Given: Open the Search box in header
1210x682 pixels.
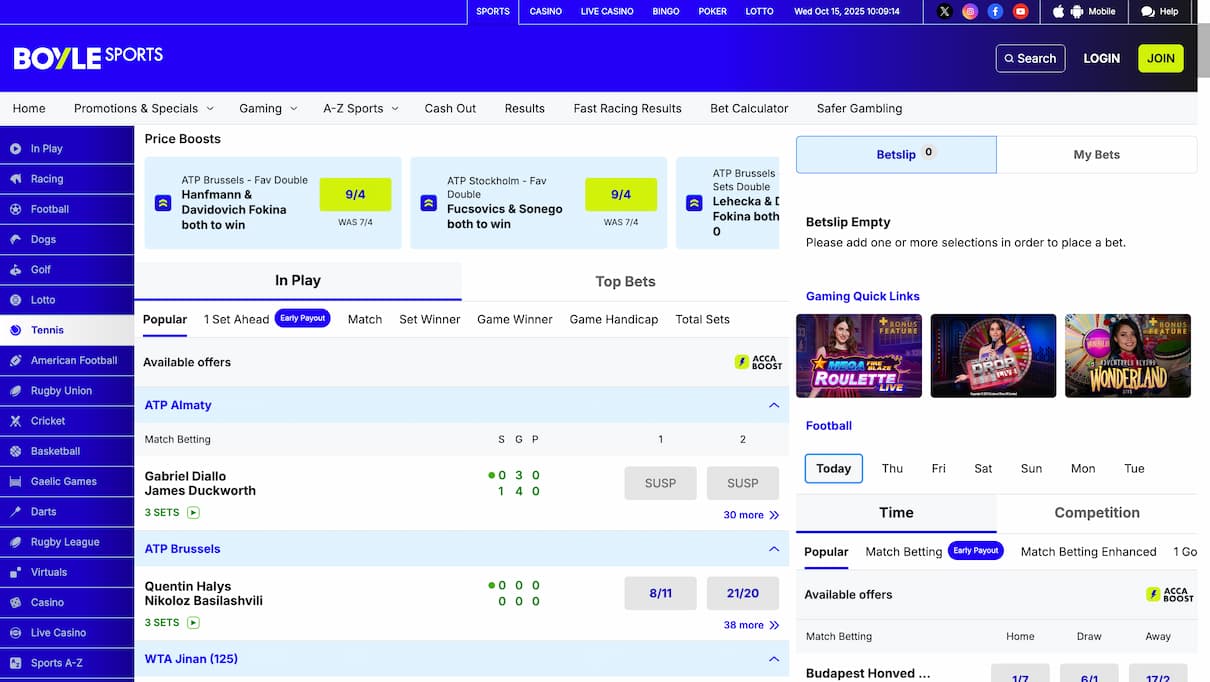Looking at the screenshot, I should pyautogui.click(x=1030, y=58).
